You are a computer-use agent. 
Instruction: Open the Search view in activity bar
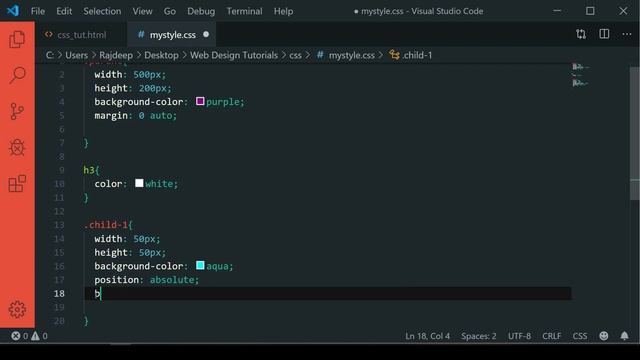17,75
